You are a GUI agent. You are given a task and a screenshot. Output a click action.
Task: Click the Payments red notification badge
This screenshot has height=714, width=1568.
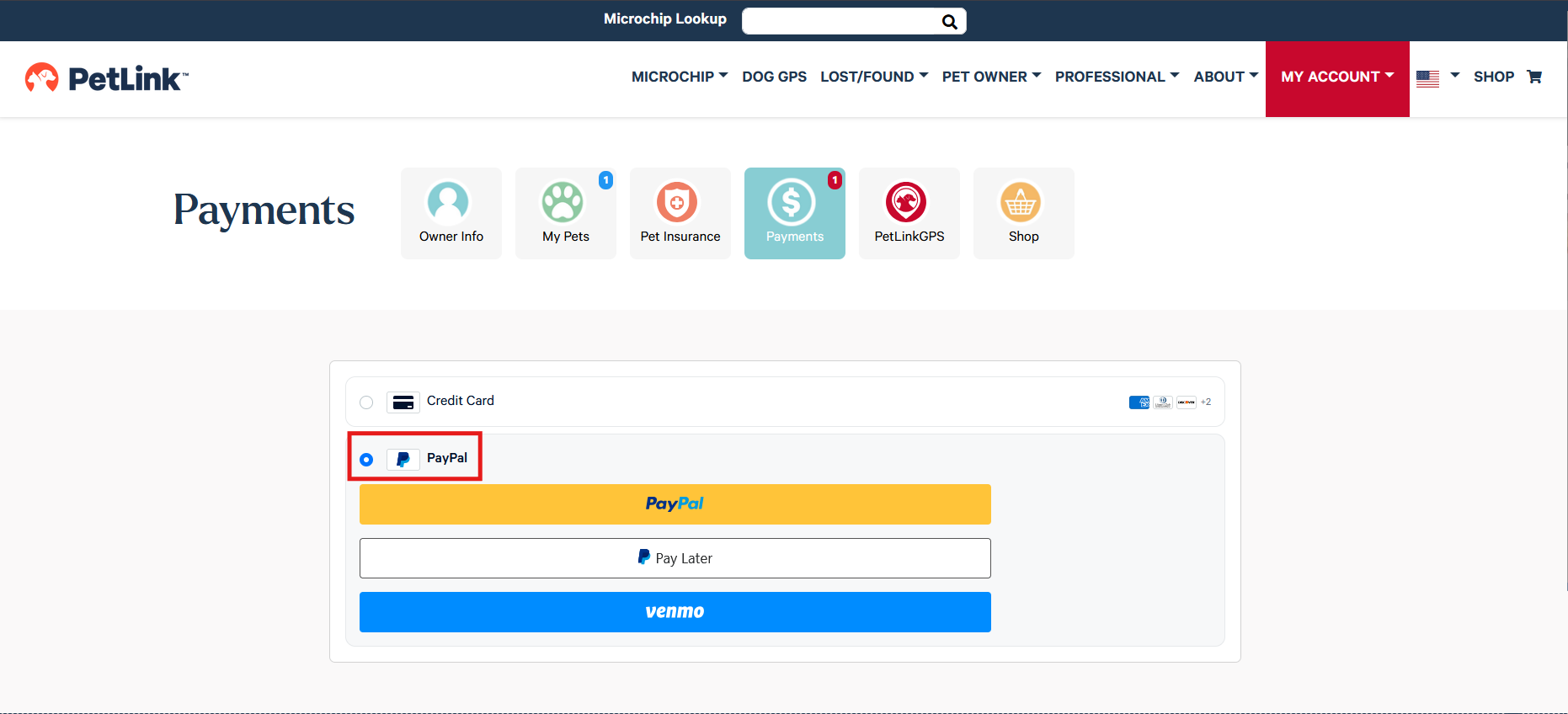(835, 180)
